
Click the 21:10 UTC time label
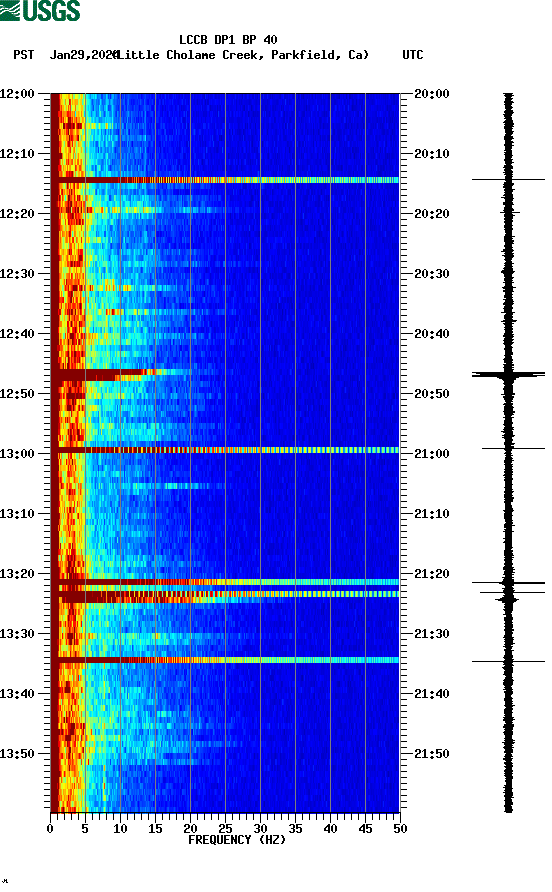pyautogui.click(x=432, y=514)
